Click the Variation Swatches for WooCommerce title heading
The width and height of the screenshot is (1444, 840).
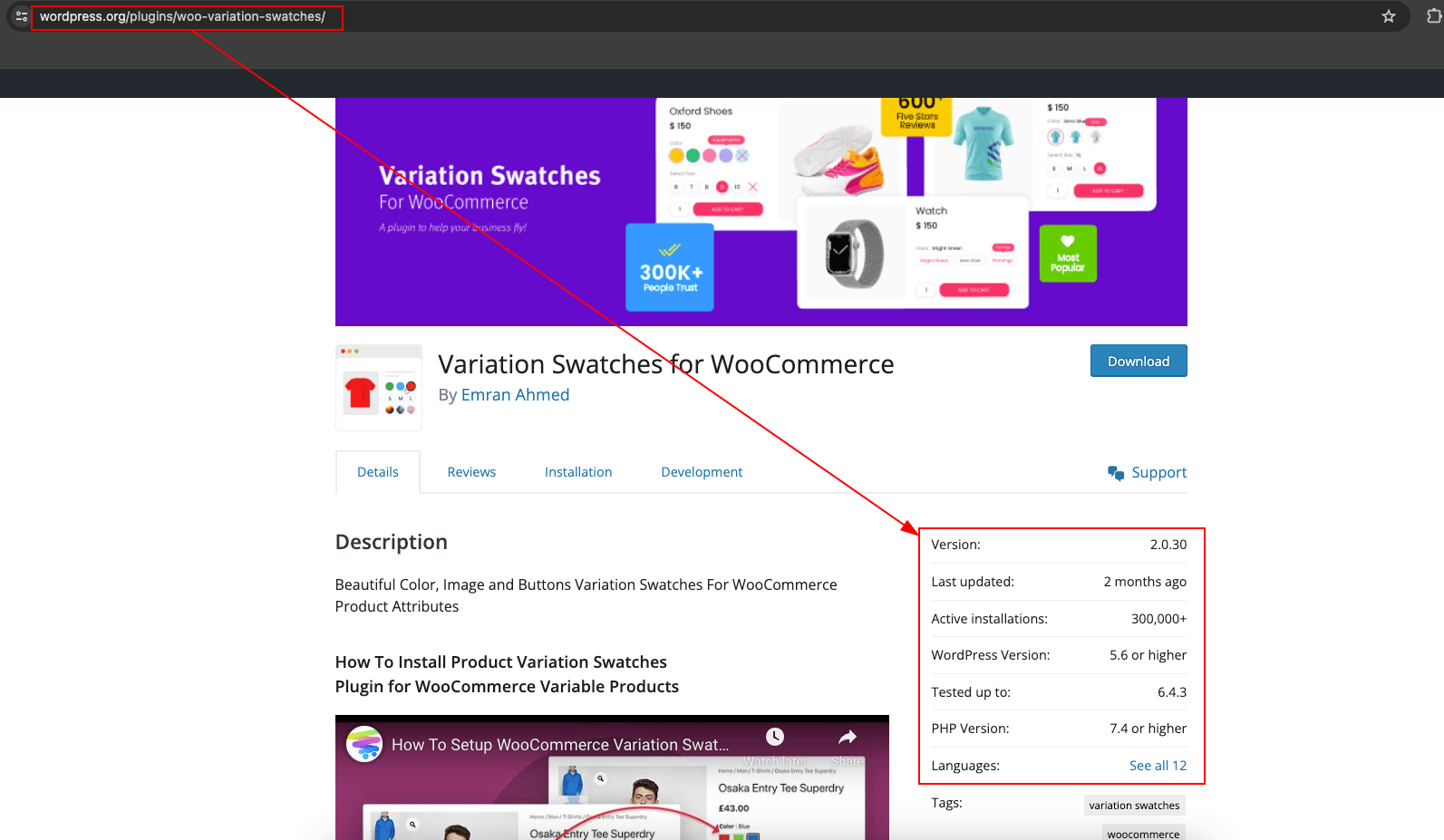coord(666,364)
